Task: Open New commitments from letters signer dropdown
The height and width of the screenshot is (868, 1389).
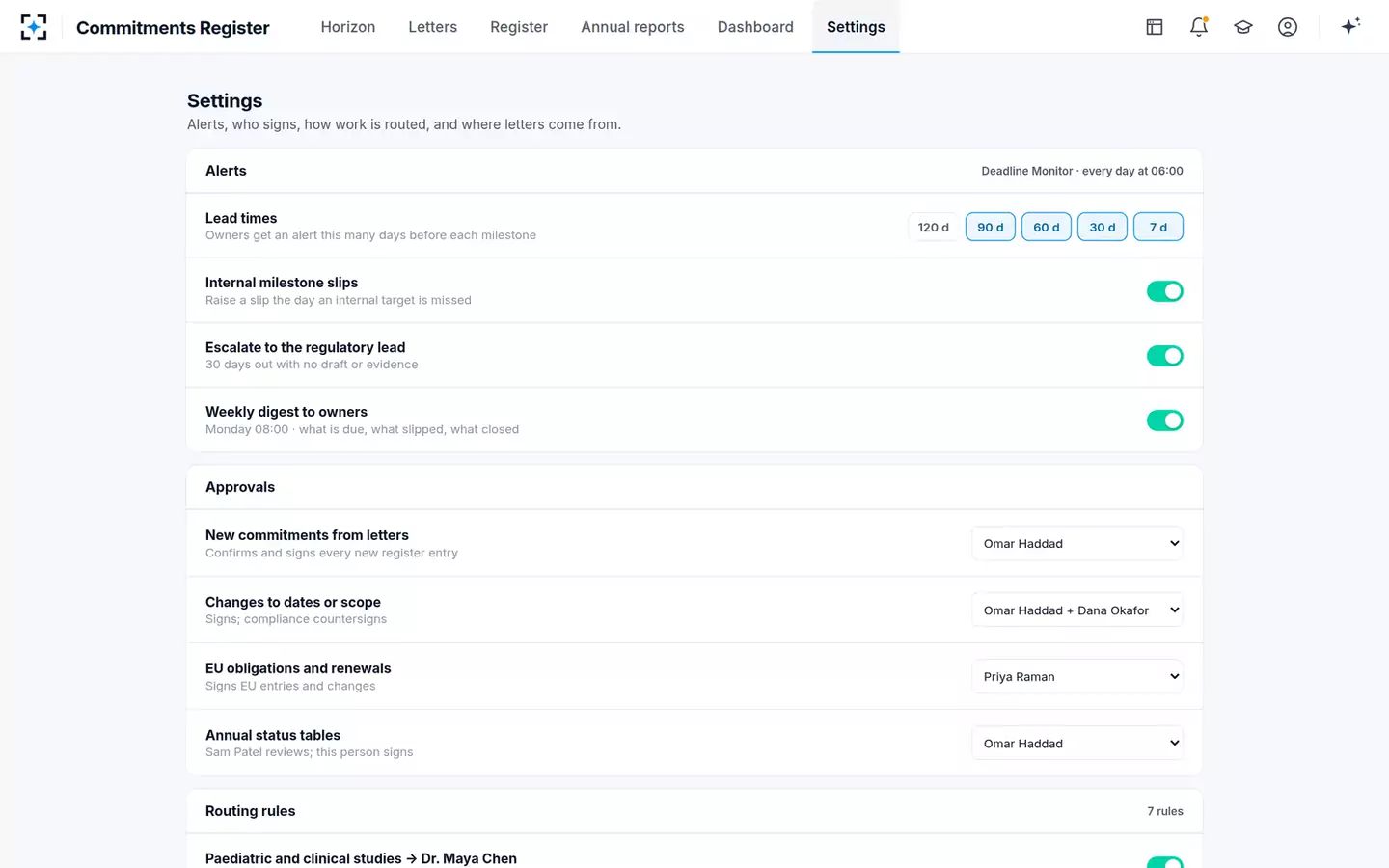Action: (1077, 544)
